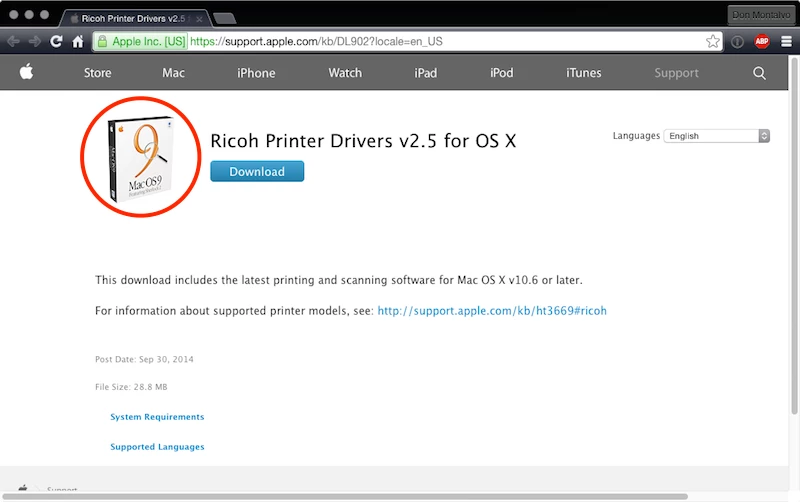Click the horizontal scrollbar at bottom
This screenshot has height=502, width=800.
pyautogui.click(x=345, y=496)
